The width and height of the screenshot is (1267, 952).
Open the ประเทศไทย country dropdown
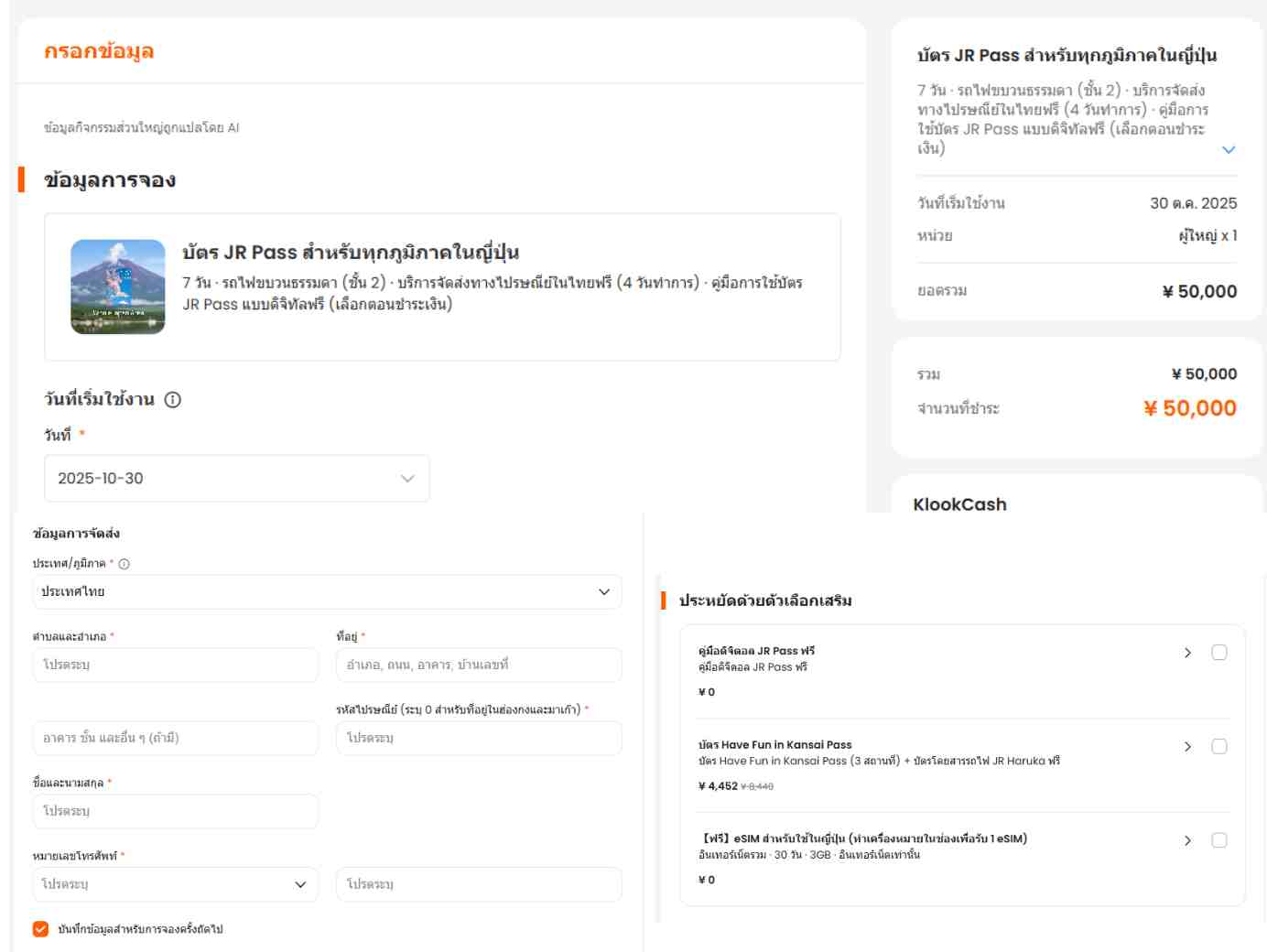(327, 592)
